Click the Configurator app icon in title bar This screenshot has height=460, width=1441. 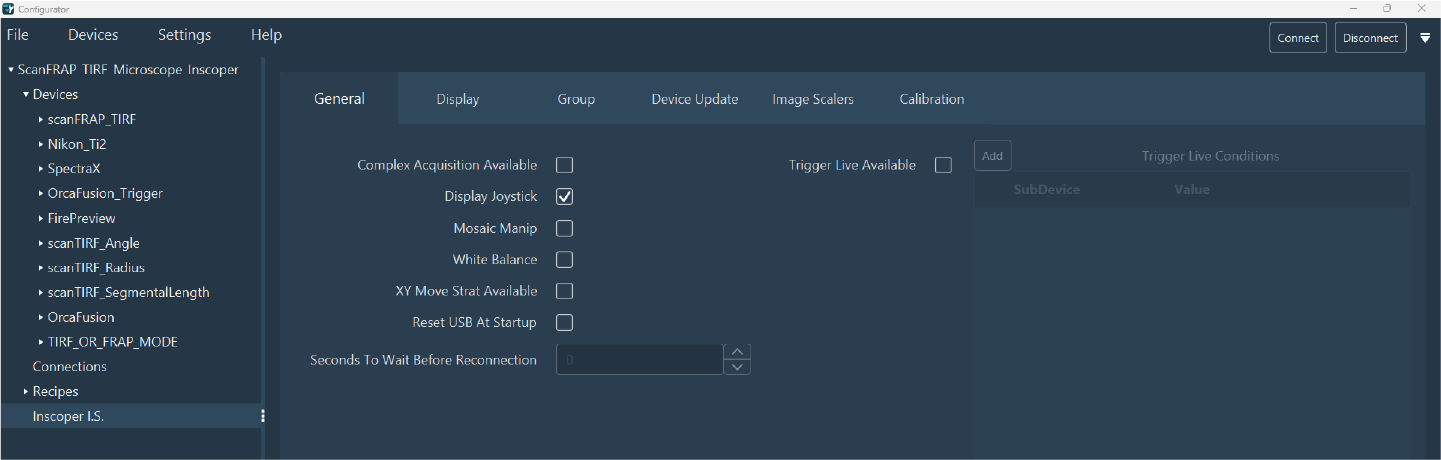[9, 8]
